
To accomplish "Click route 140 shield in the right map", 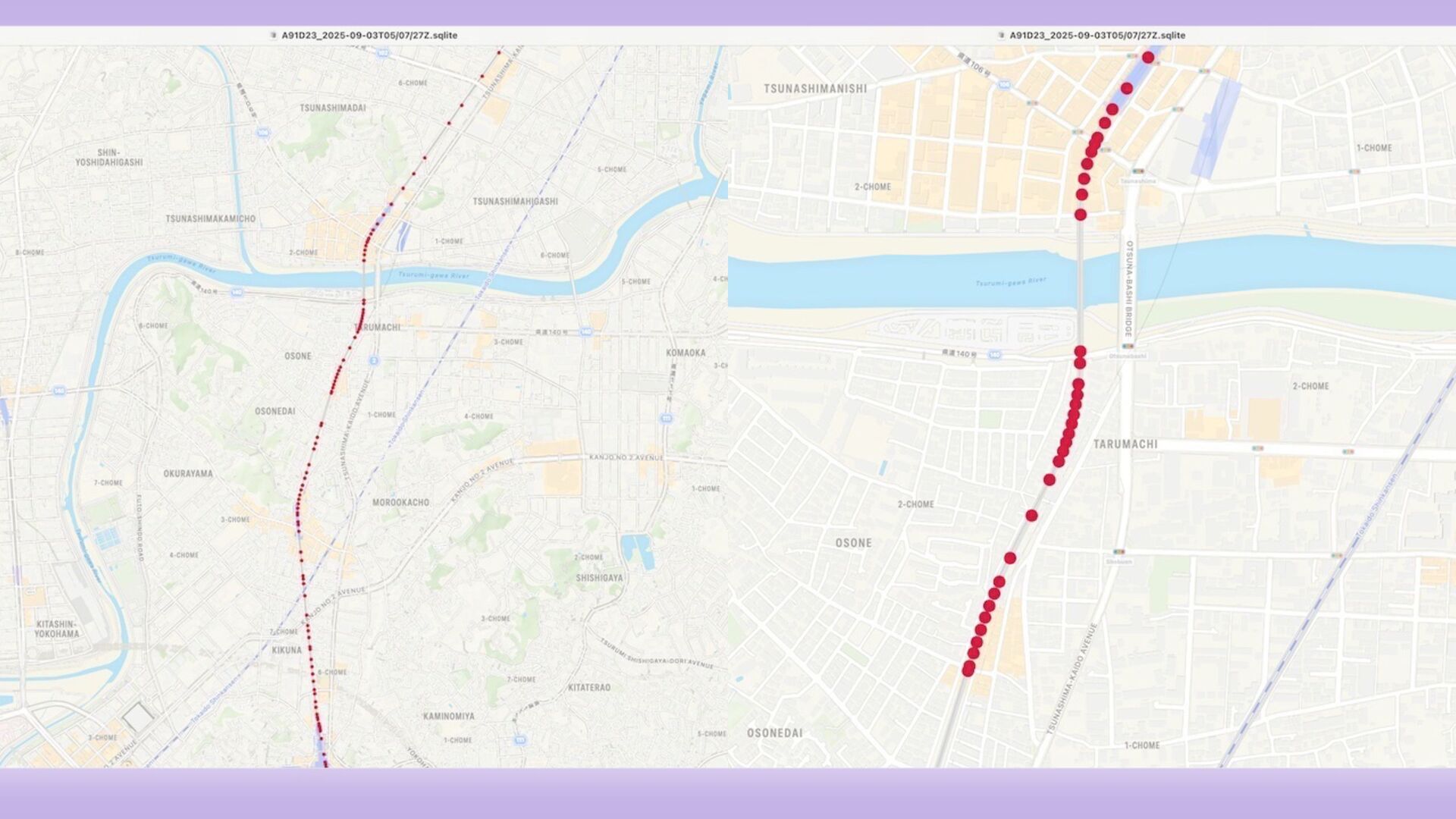I will (995, 355).
